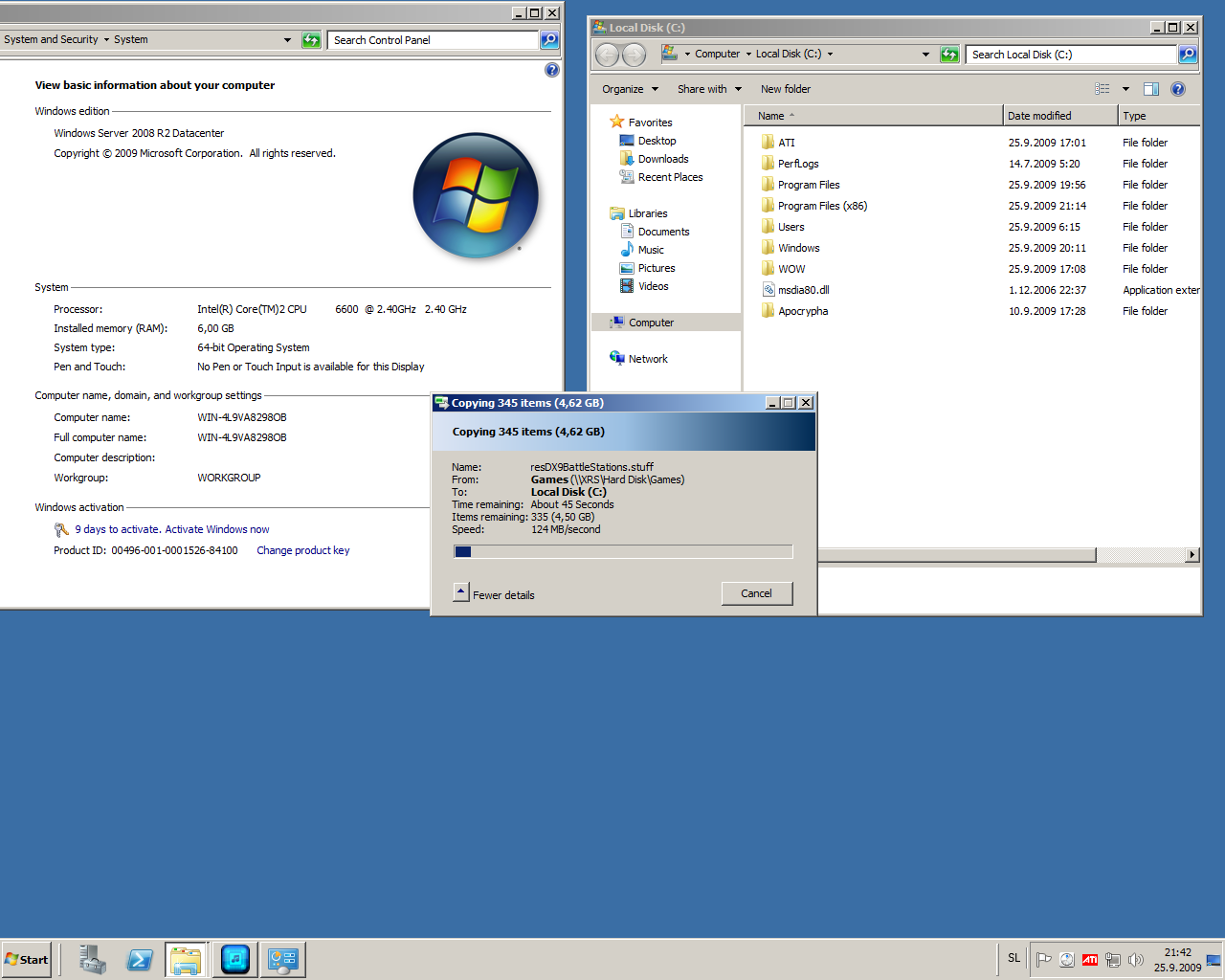The height and width of the screenshot is (980, 1225).
Task: Click Change product key link
Action: click(302, 550)
